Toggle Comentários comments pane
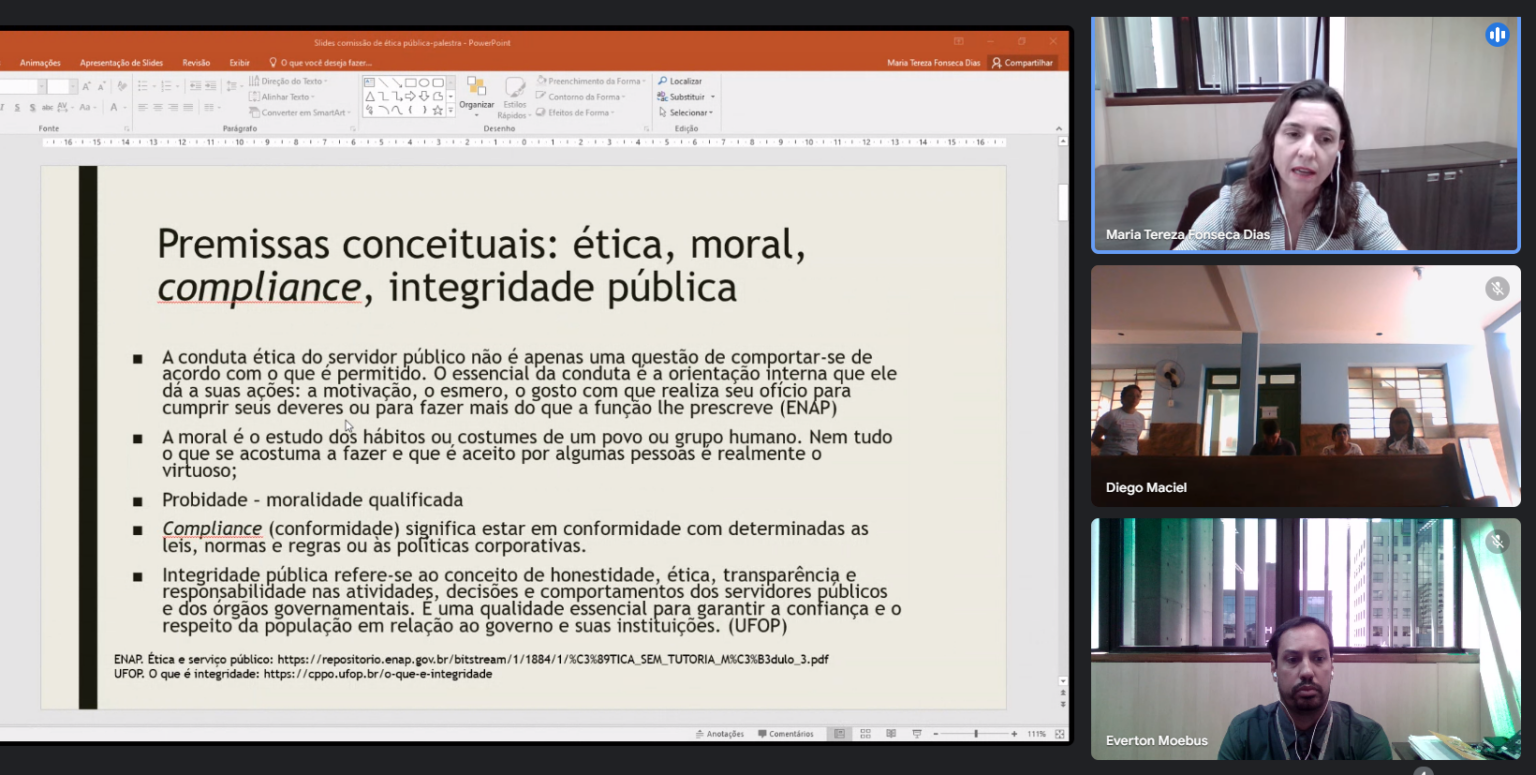Viewport: 1536px width, 775px height. click(x=786, y=734)
